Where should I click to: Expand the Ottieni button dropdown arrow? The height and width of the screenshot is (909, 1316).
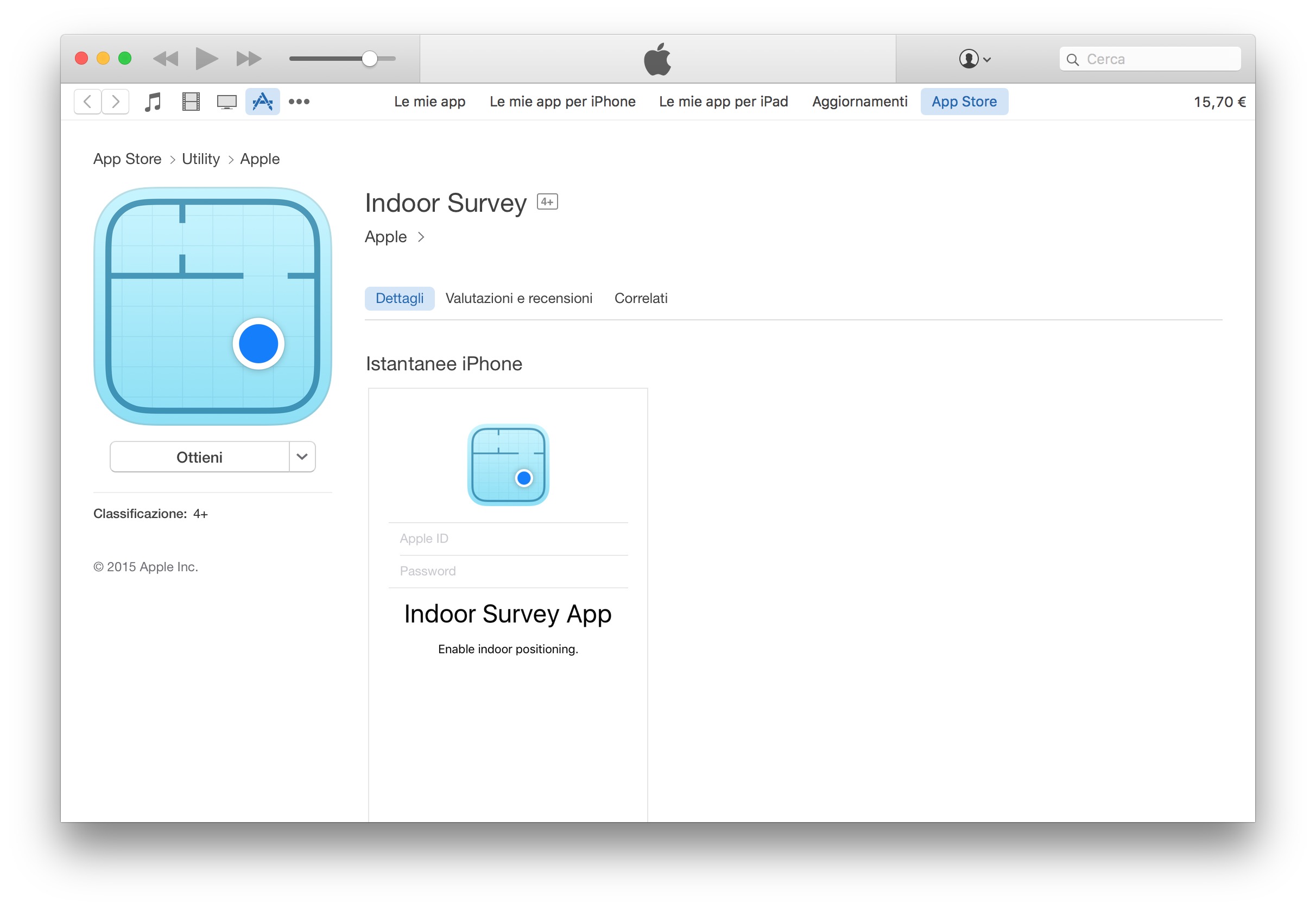coord(302,457)
